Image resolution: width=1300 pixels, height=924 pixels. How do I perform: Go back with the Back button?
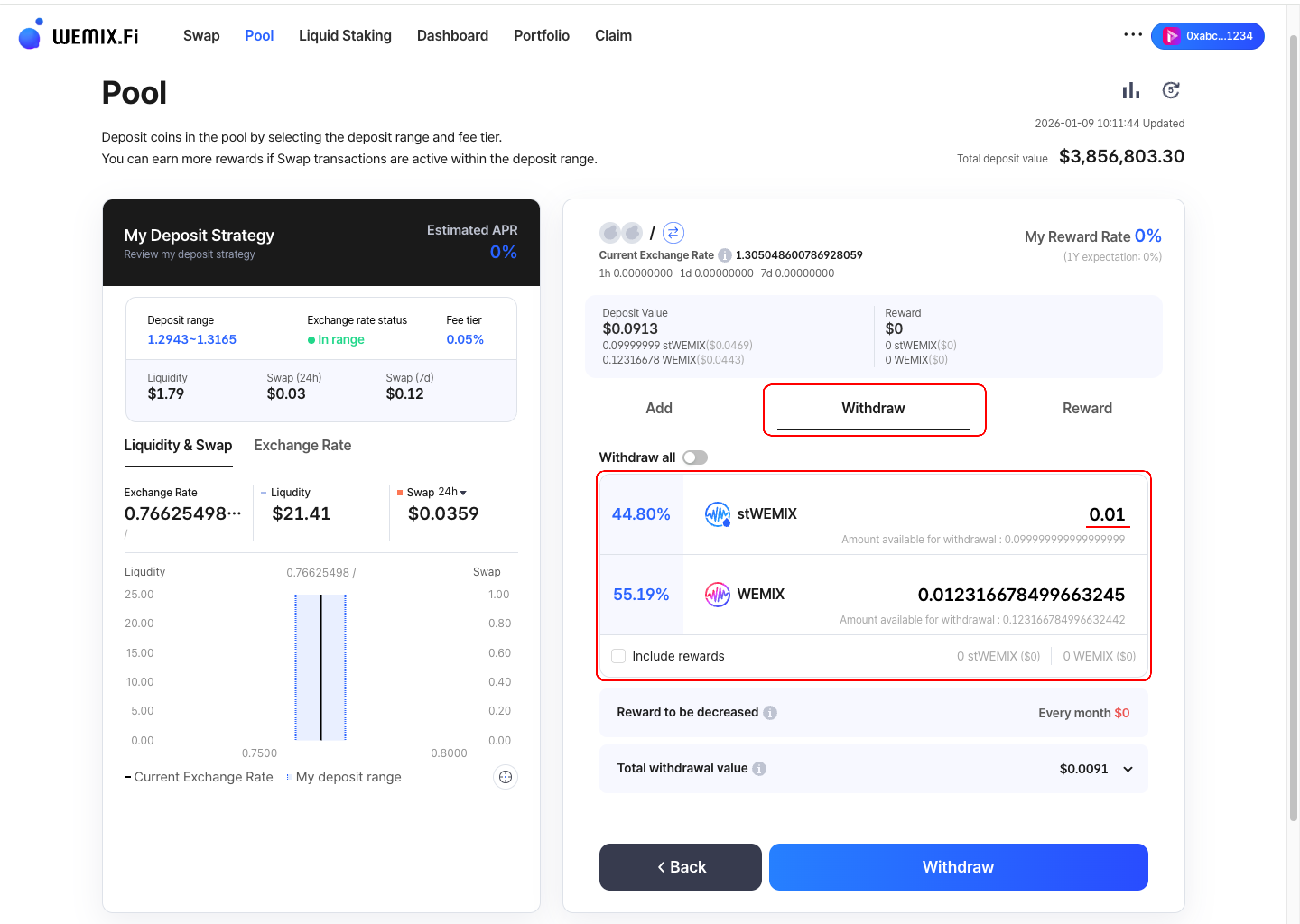(x=680, y=867)
